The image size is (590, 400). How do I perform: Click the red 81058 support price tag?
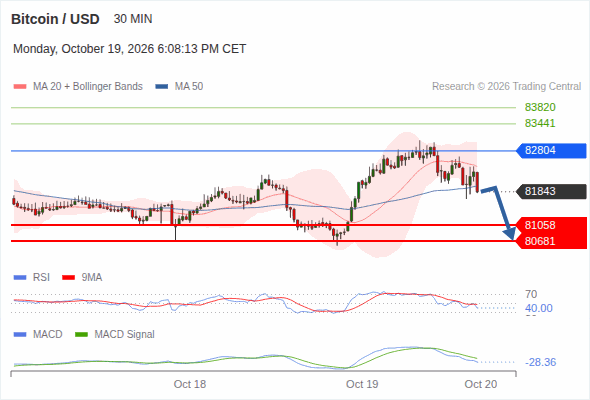(551, 225)
